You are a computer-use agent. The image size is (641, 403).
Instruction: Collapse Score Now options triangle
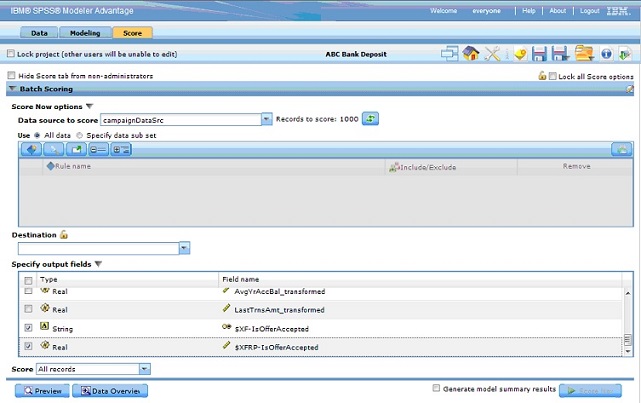pyautogui.click(x=90, y=106)
